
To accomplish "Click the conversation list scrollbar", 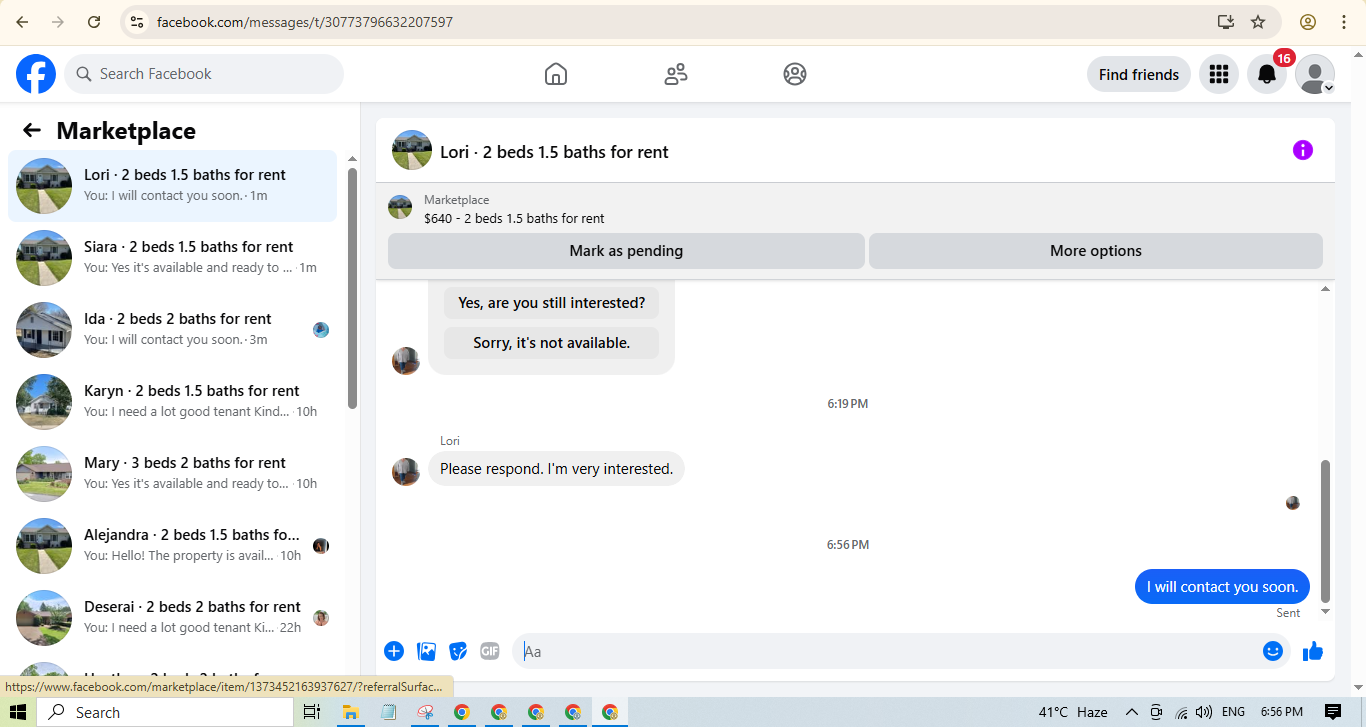I will [352, 288].
